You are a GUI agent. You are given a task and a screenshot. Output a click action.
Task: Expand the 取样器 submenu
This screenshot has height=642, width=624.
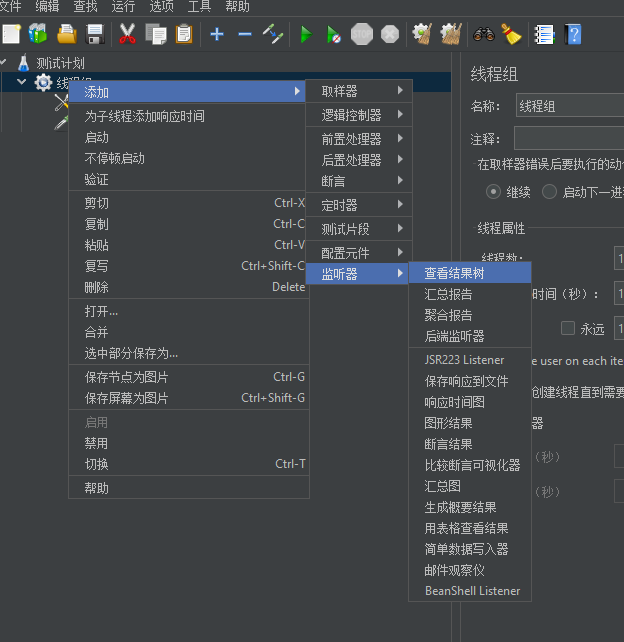click(359, 91)
